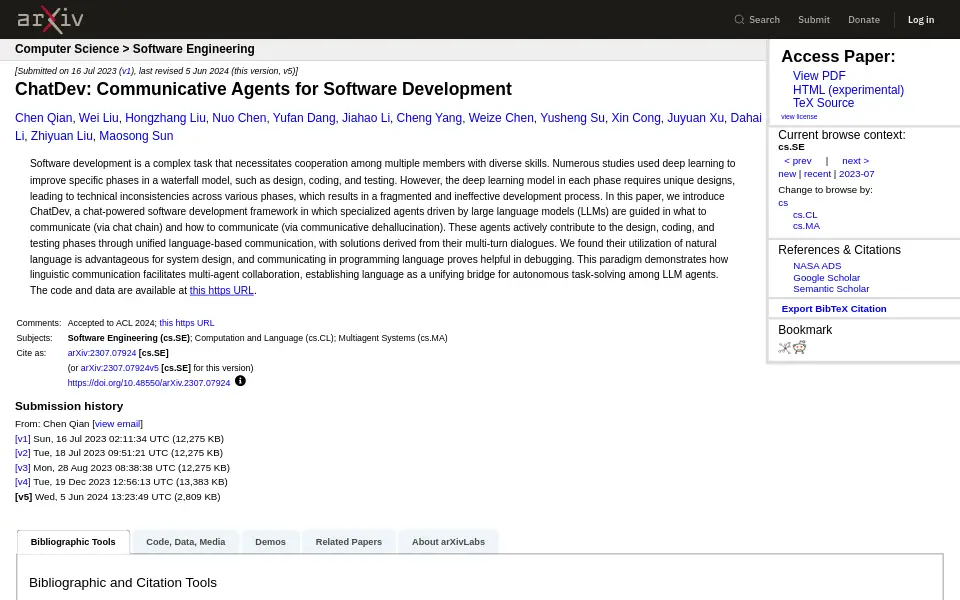Open 'this https URL' in abstract
Screen dimensions: 960x600
(x=222, y=290)
